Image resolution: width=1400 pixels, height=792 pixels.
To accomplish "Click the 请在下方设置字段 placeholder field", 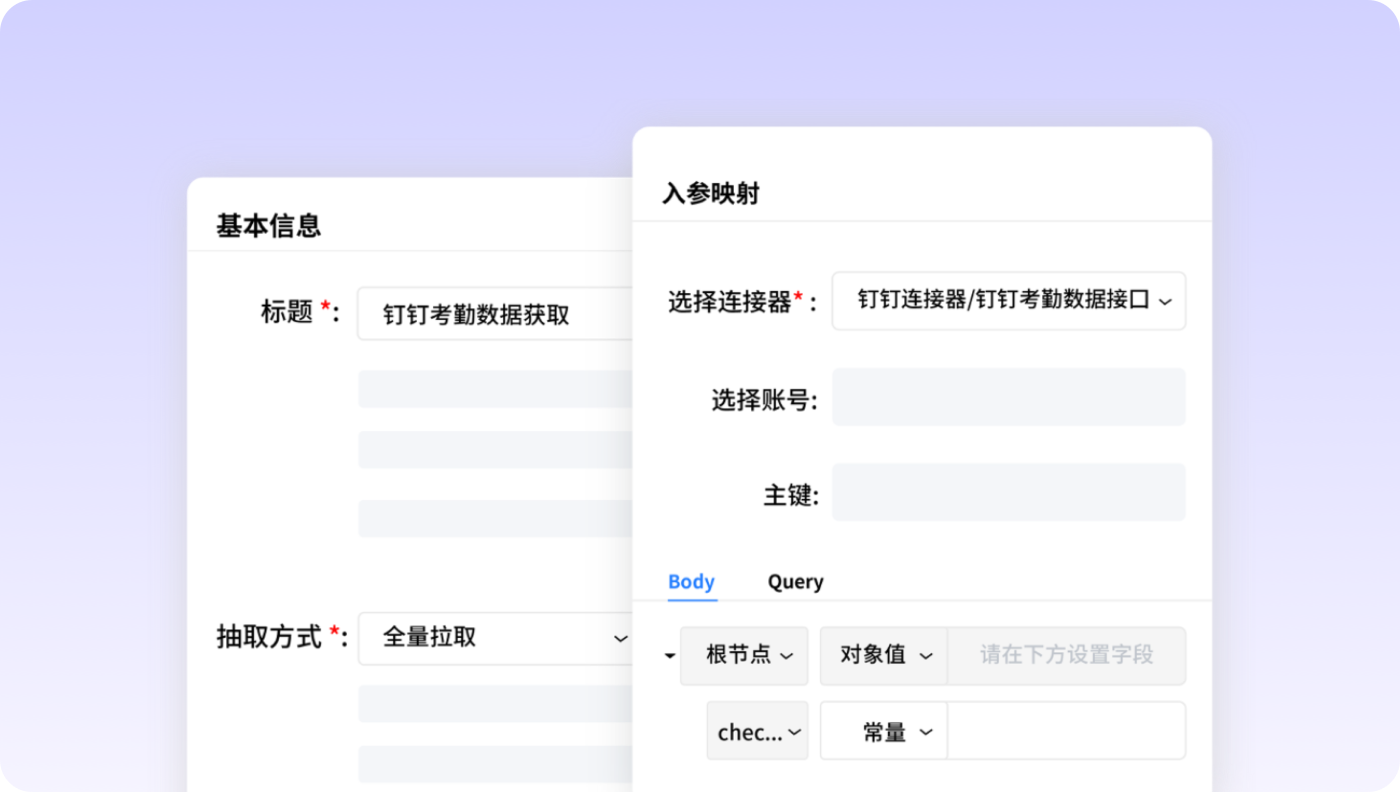I will pyautogui.click(x=1066, y=656).
